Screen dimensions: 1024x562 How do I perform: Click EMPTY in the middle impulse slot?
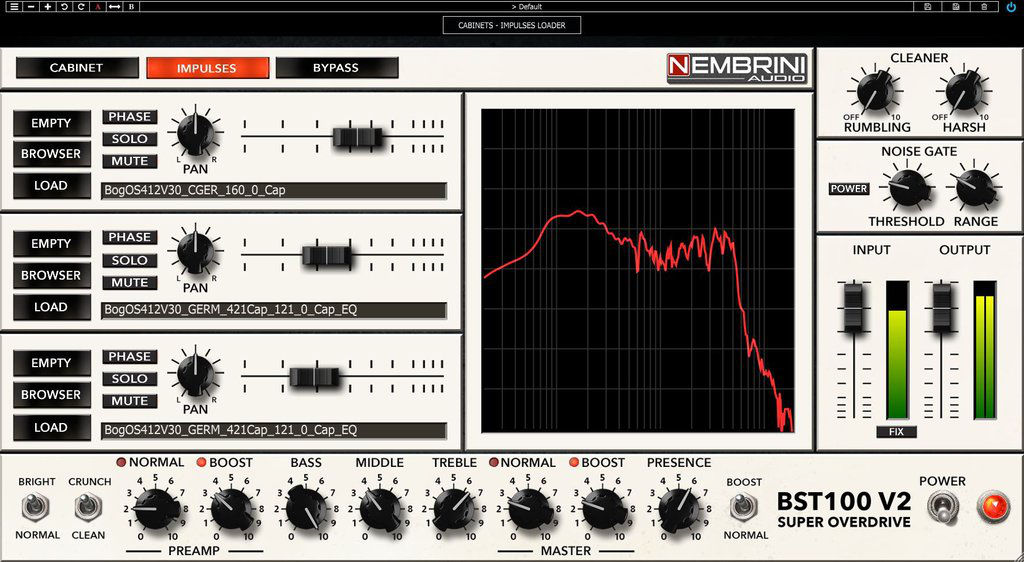[x=52, y=243]
